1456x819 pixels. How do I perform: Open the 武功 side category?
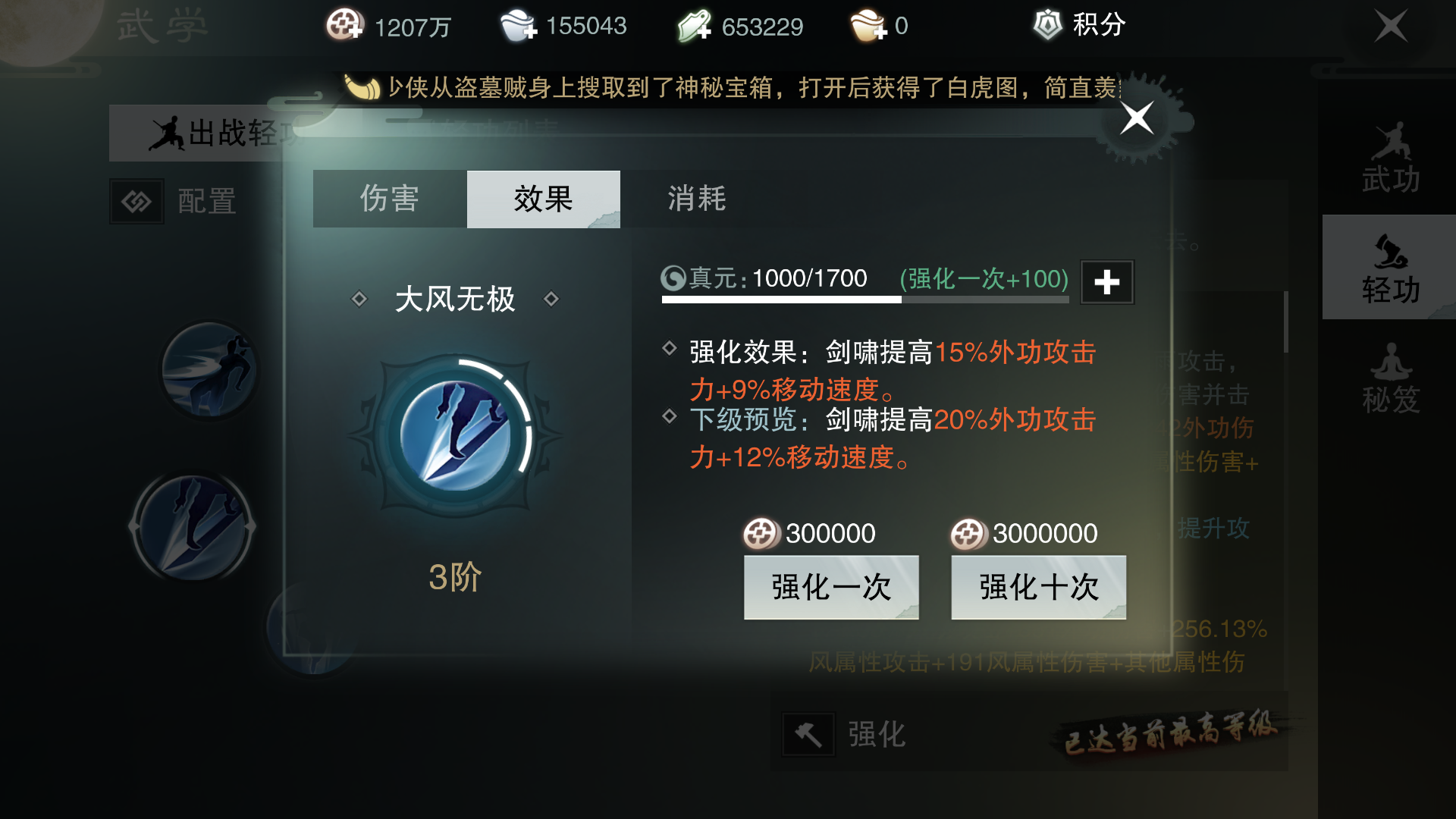(x=1391, y=158)
